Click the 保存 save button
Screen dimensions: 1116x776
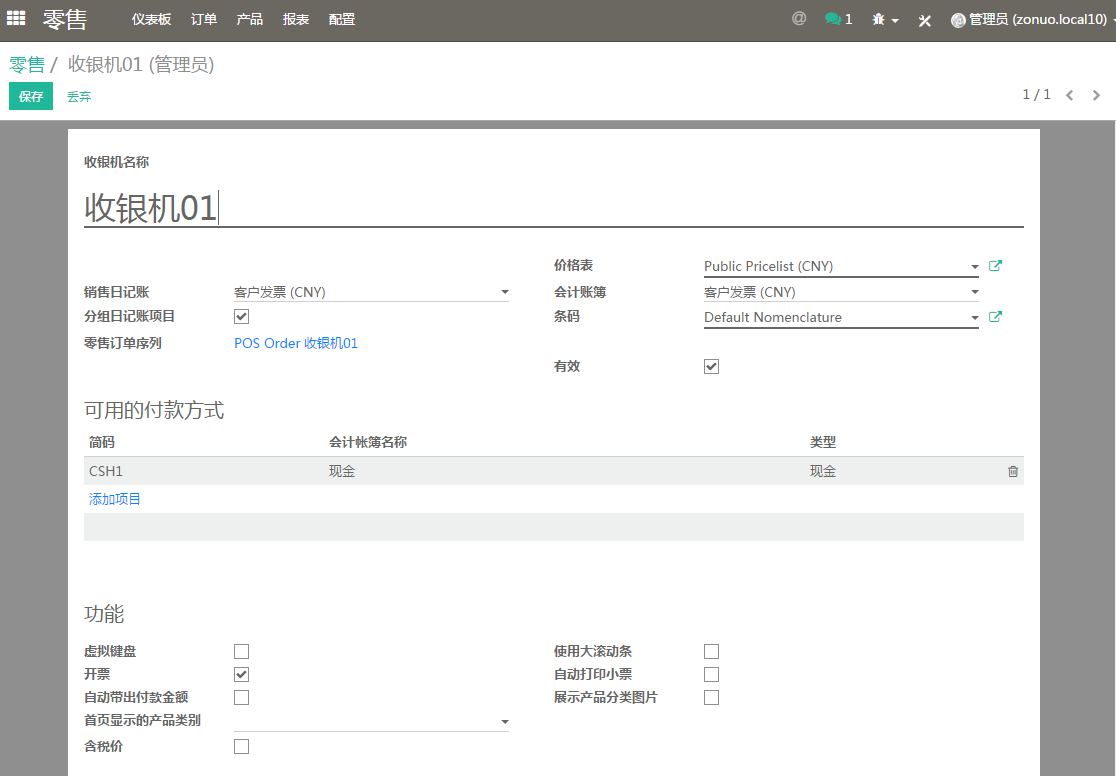[x=31, y=96]
